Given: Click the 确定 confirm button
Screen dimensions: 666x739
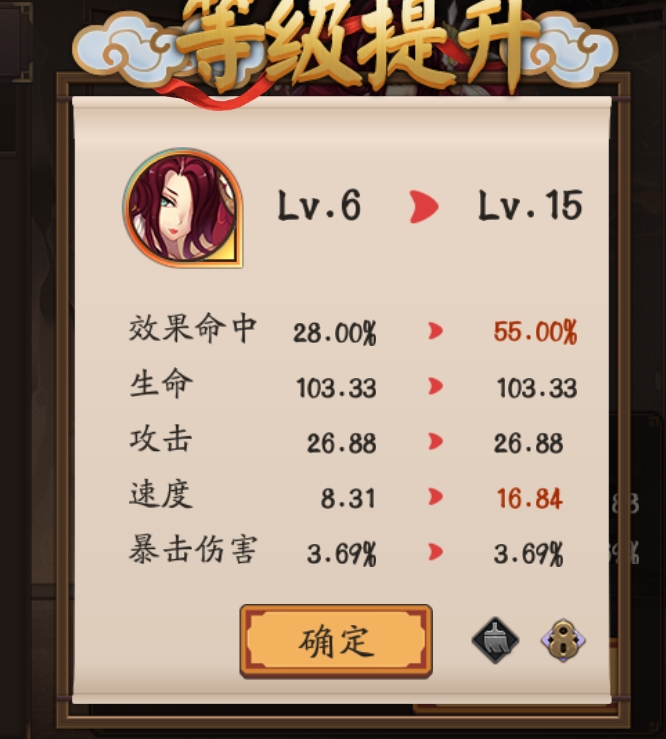Looking at the screenshot, I should (x=336, y=641).
